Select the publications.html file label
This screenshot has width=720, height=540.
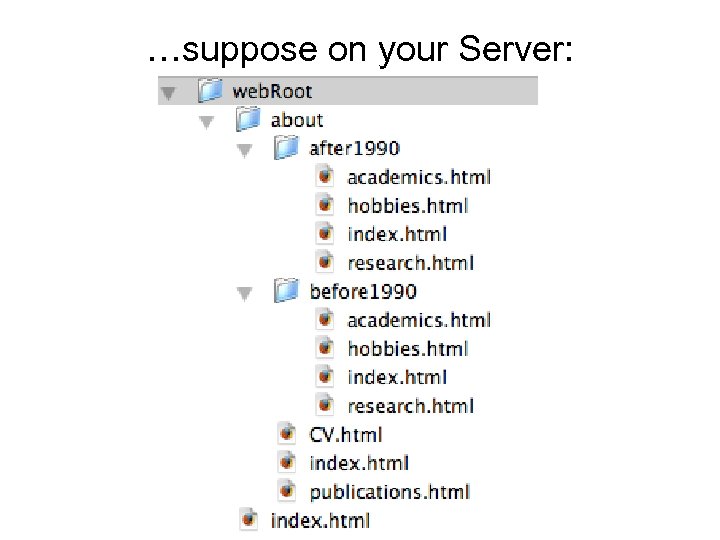pyautogui.click(x=389, y=492)
